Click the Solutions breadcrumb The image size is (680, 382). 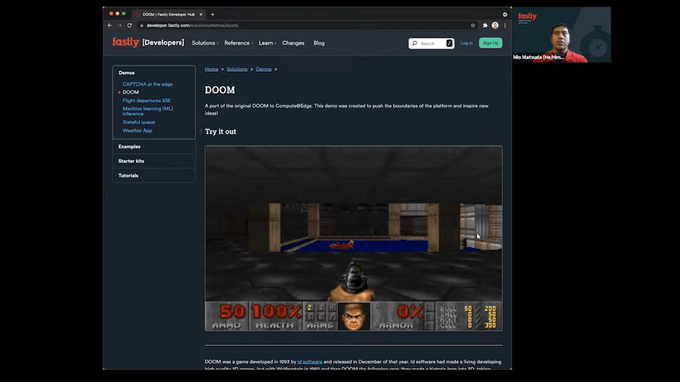click(237, 69)
